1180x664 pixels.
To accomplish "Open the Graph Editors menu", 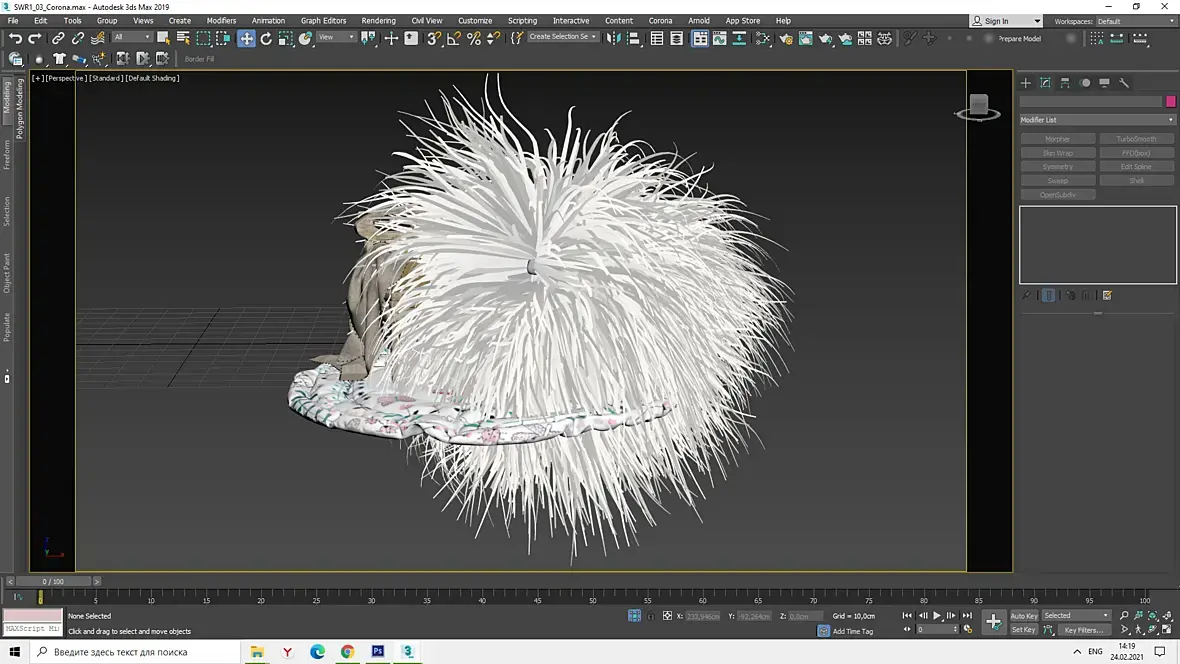I will click(323, 20).
